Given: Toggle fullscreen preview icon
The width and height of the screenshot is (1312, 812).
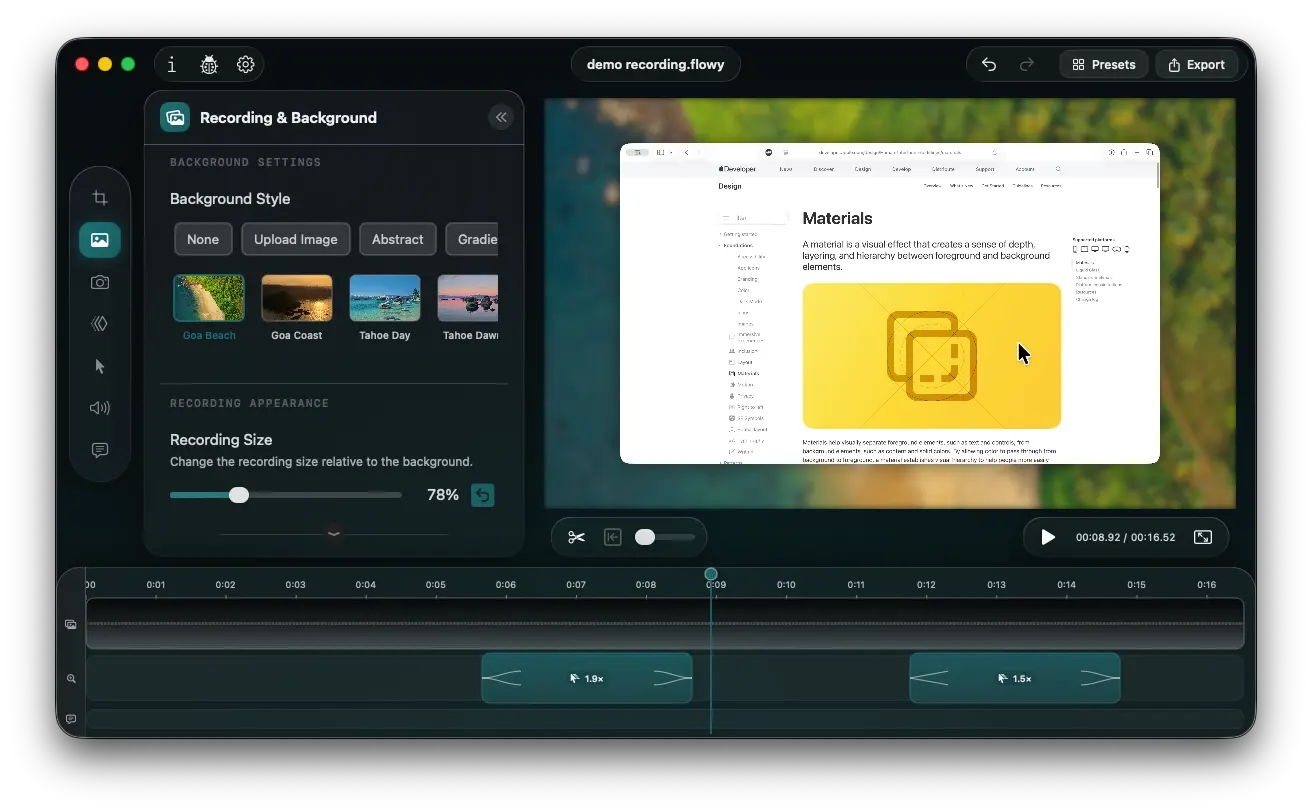Looking at the screenshot, I should click(x=1203, y=537).
